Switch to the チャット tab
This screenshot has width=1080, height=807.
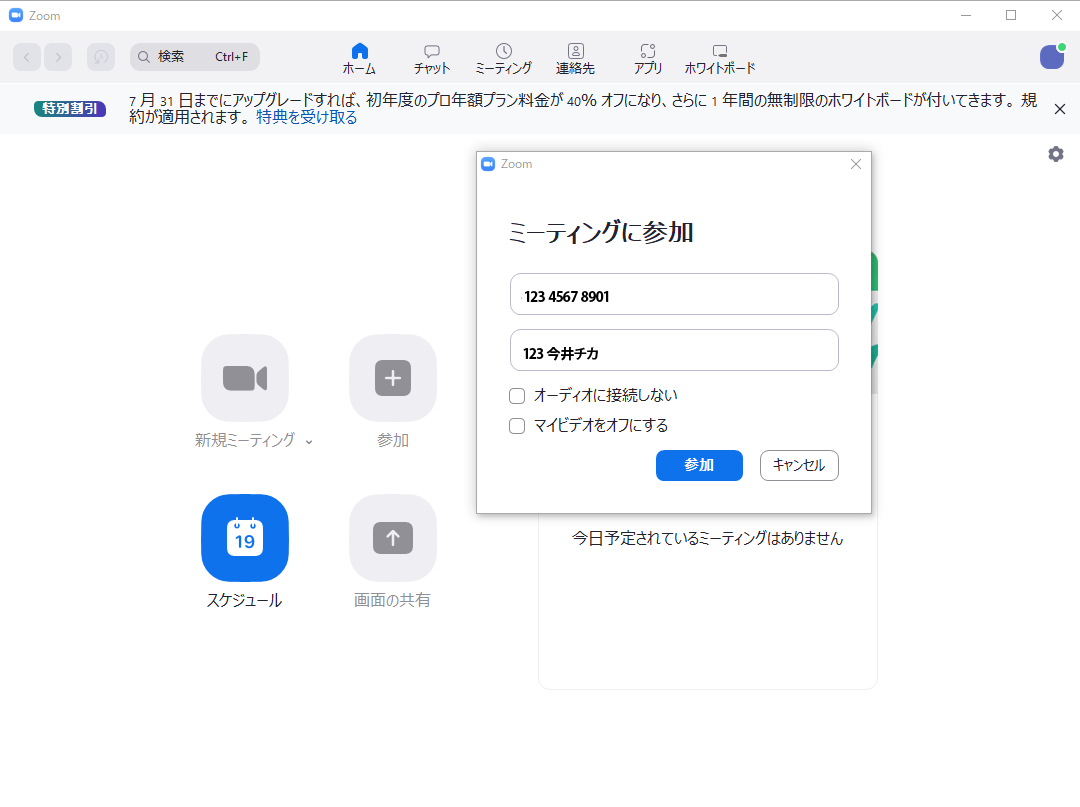pyautogui.click(x=432, y=59)
